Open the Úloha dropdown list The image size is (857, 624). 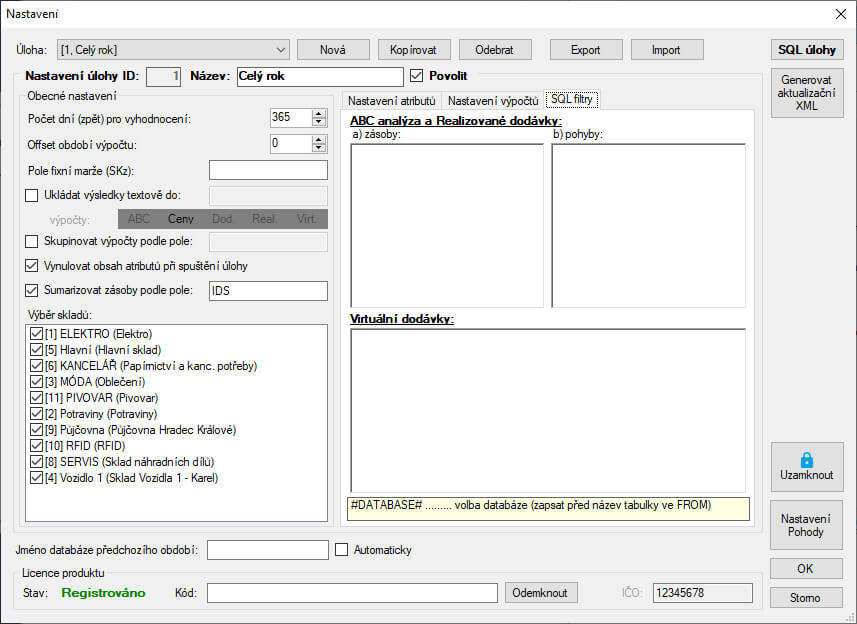click(280, 49)
